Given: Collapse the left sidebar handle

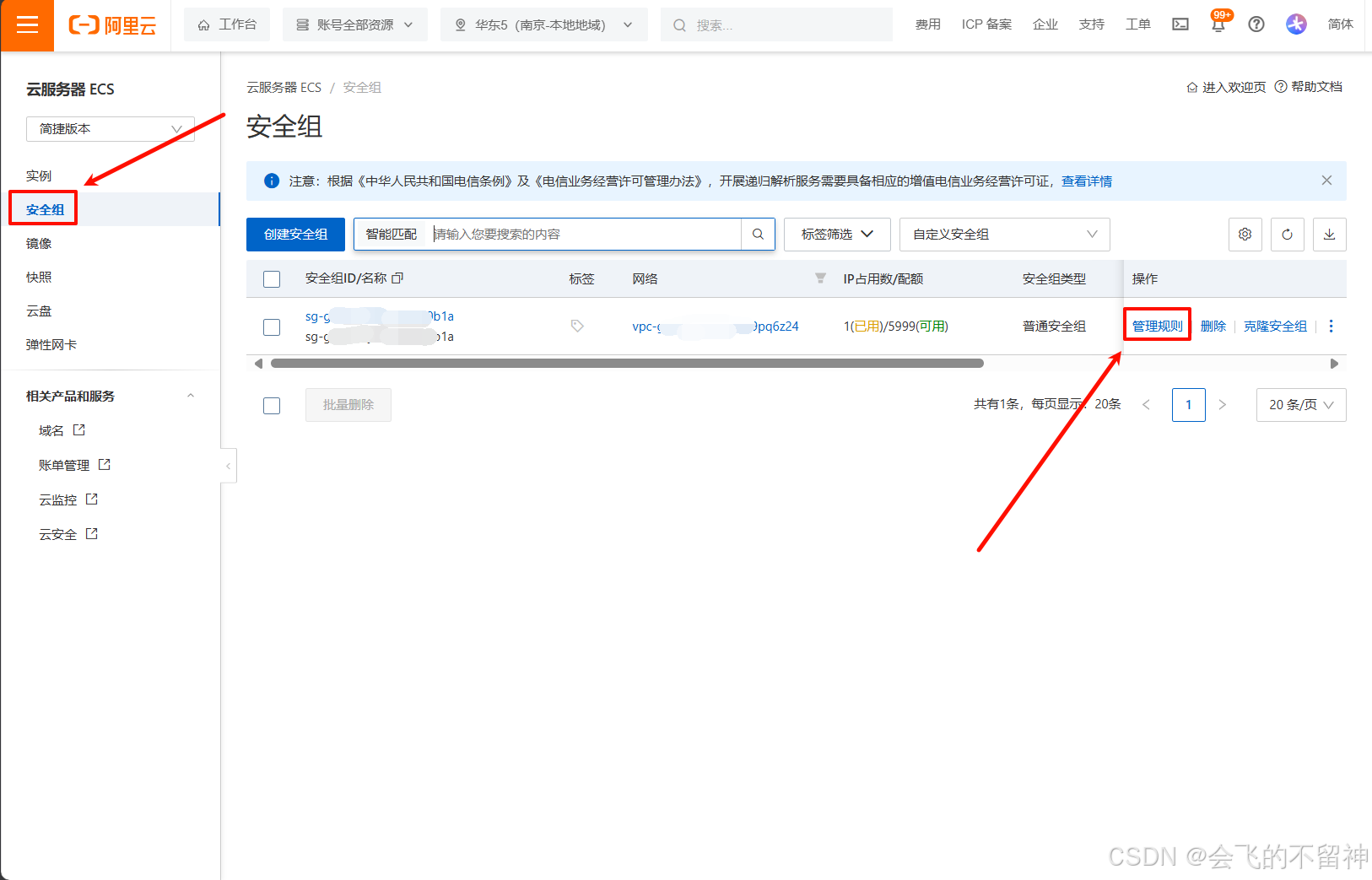Looking at the screenshot, I should click(x=229, y=466).
